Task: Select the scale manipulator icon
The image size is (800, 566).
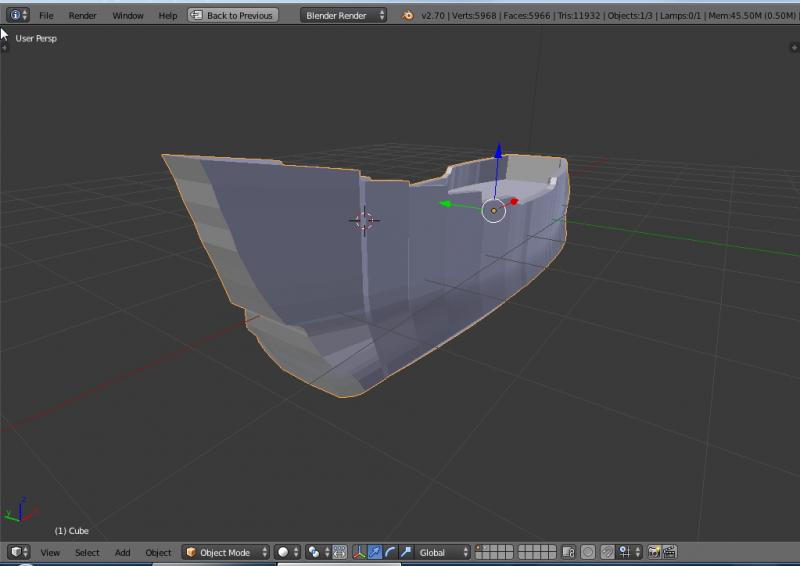Action: click(x=405, y=552)
